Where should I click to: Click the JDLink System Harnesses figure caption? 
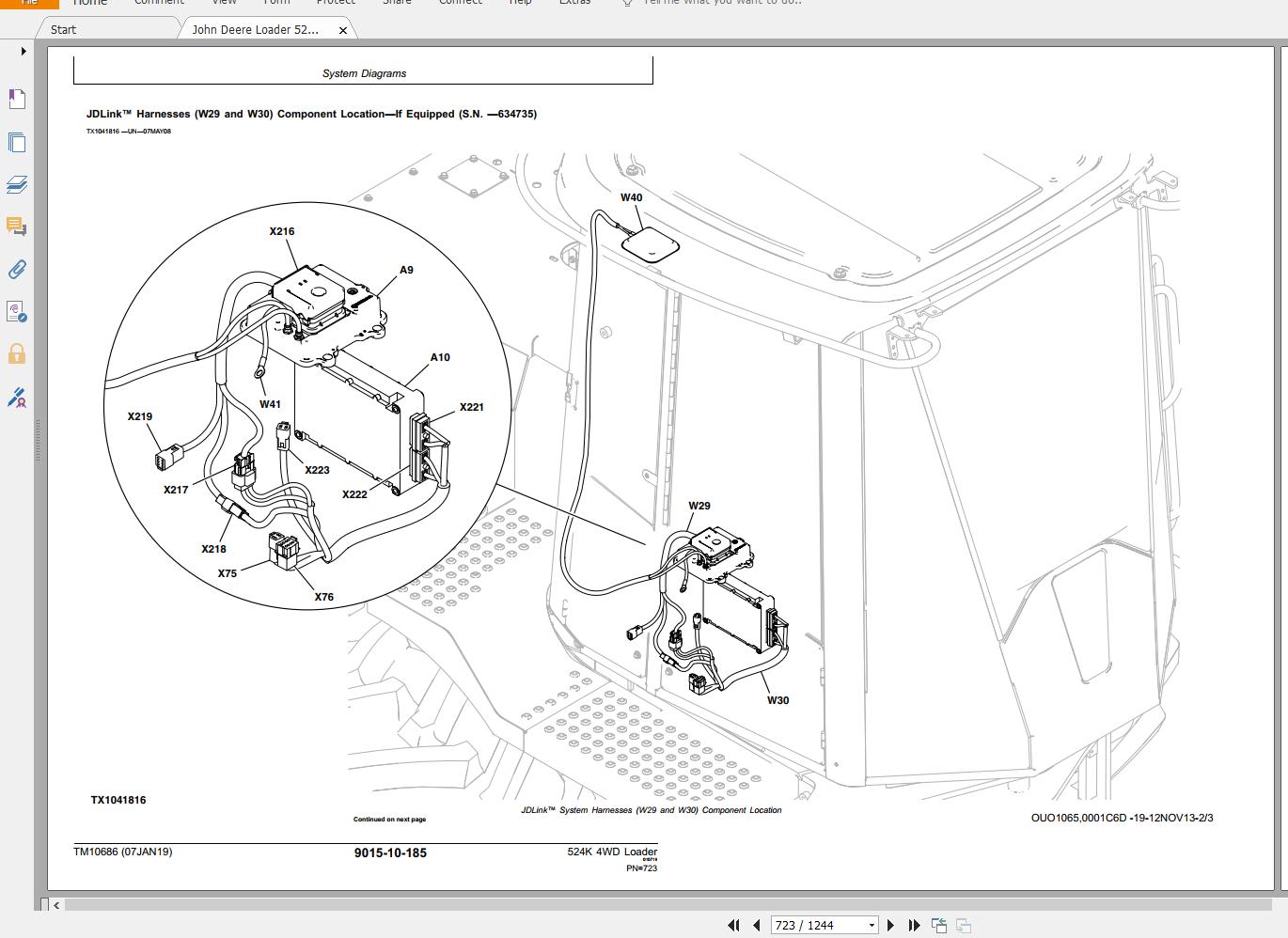(x=652, y=810)
